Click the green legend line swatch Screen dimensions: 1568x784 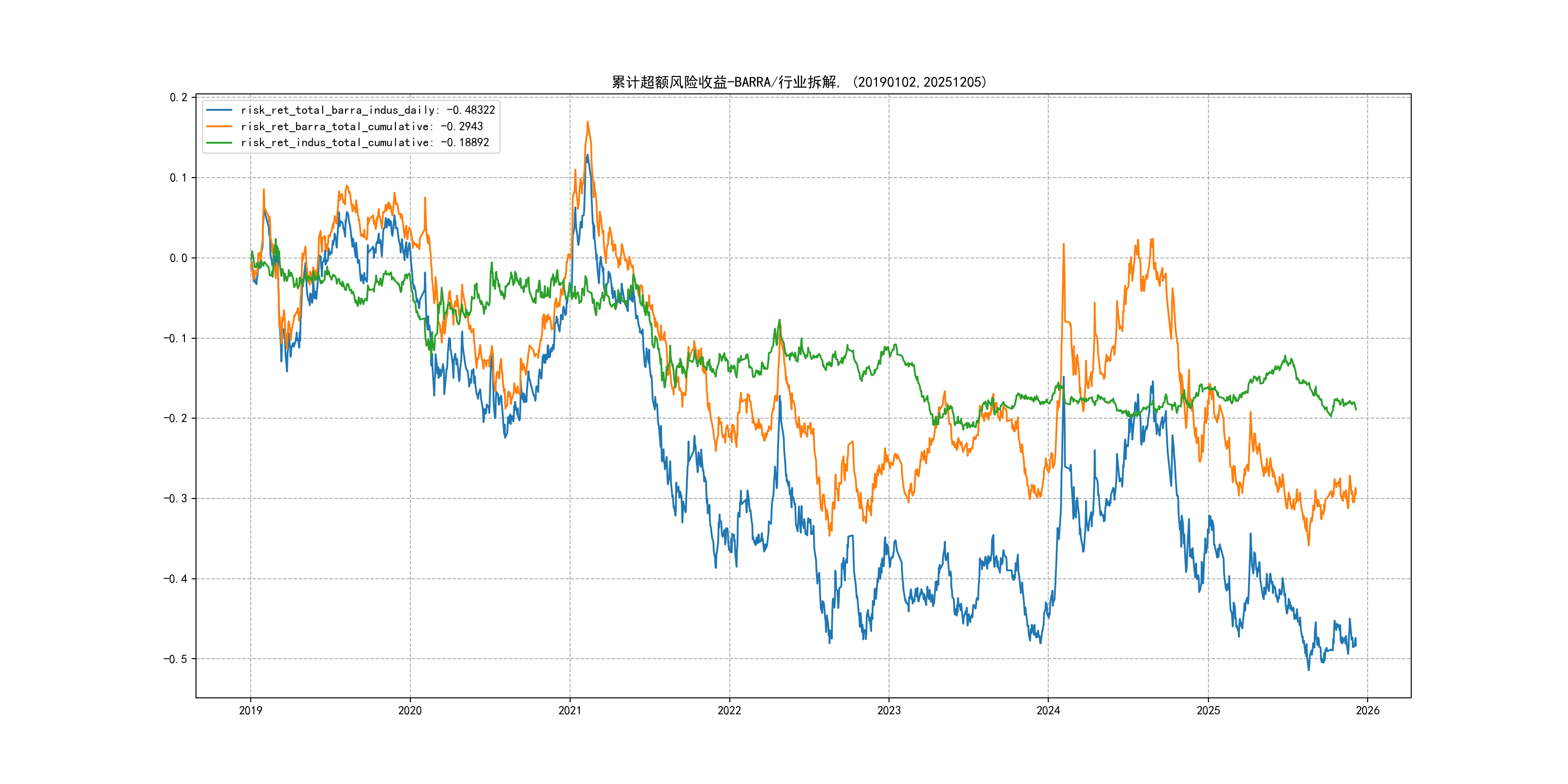point(219,142)
